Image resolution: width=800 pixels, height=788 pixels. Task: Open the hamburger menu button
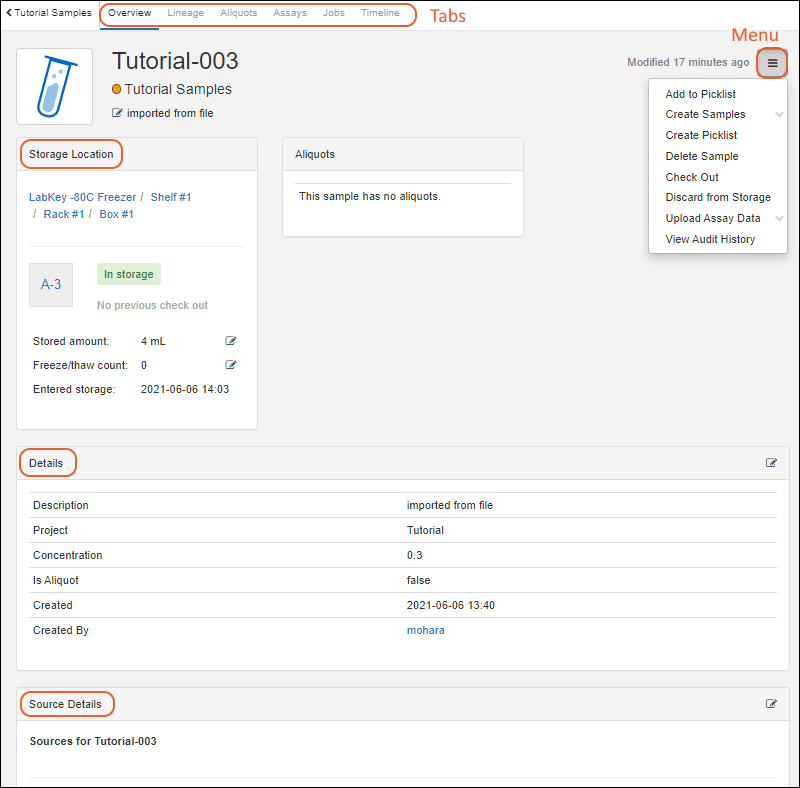772,63
